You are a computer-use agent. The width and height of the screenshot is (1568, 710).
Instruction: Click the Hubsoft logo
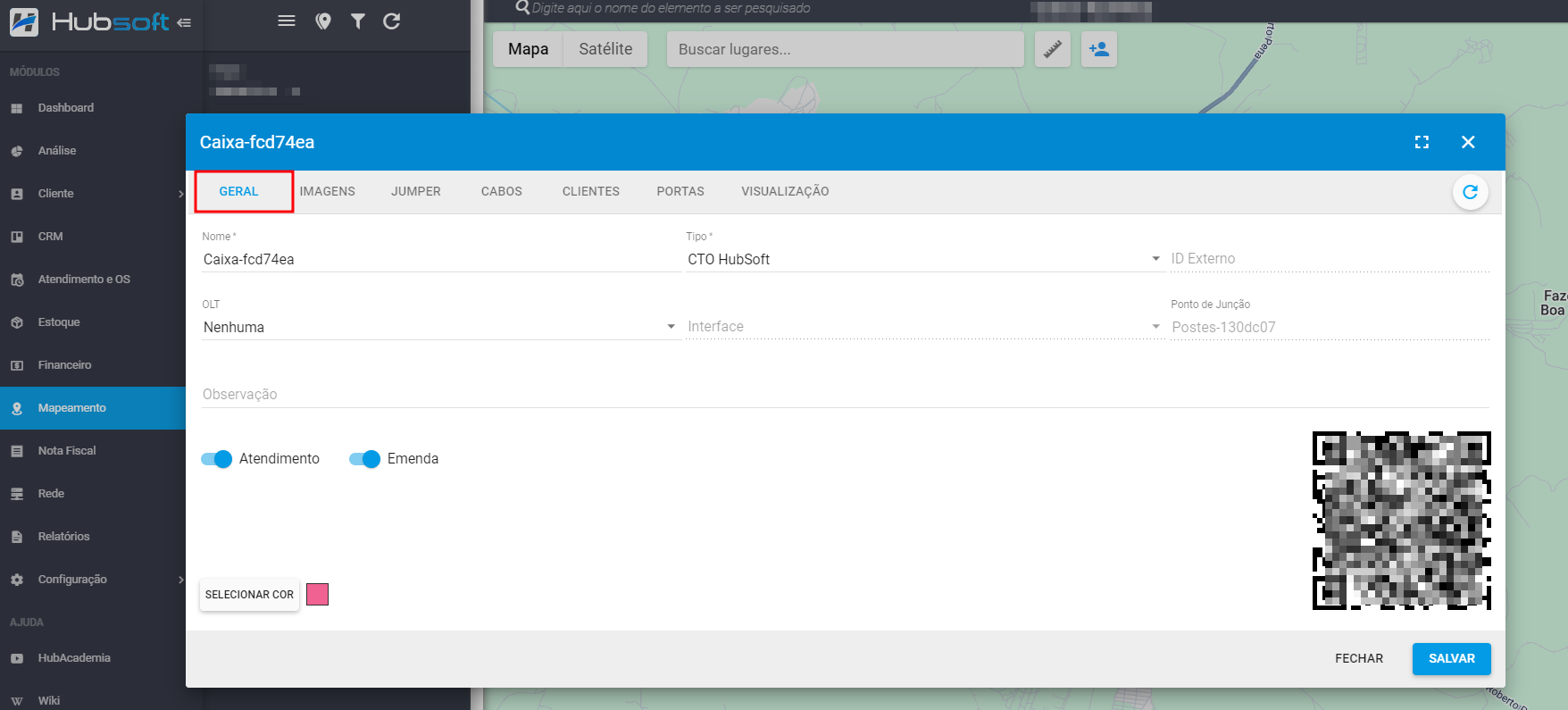[x=88, y=21]
